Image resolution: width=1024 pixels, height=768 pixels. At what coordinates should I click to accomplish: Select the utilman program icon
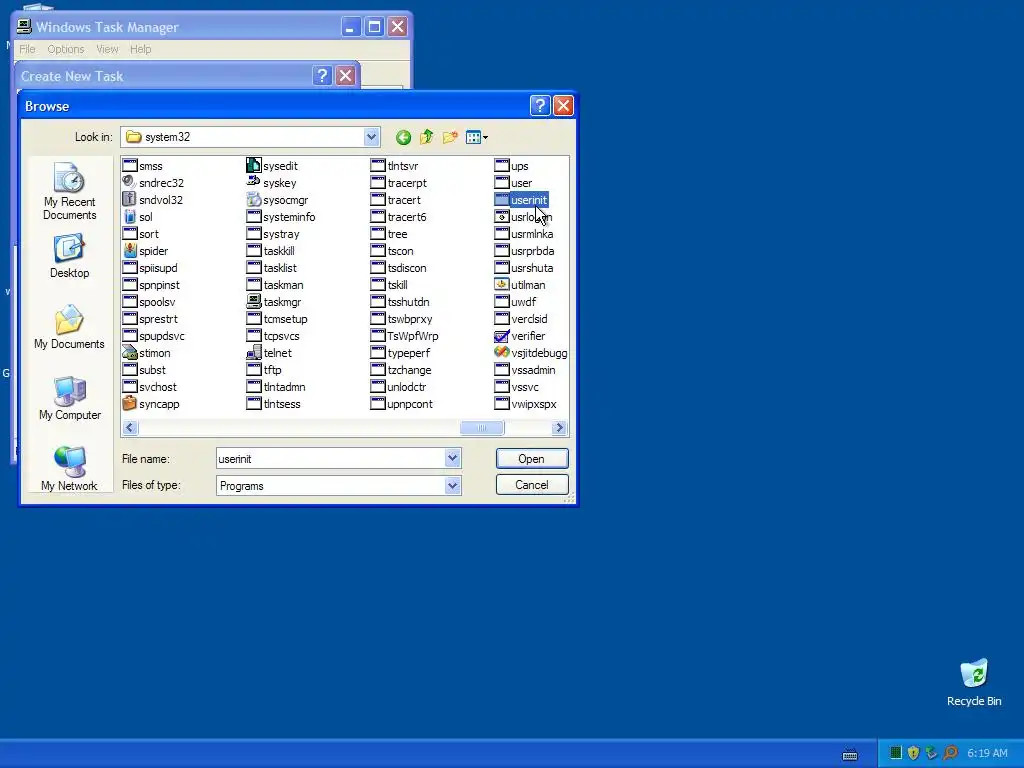tap(502, 285)
